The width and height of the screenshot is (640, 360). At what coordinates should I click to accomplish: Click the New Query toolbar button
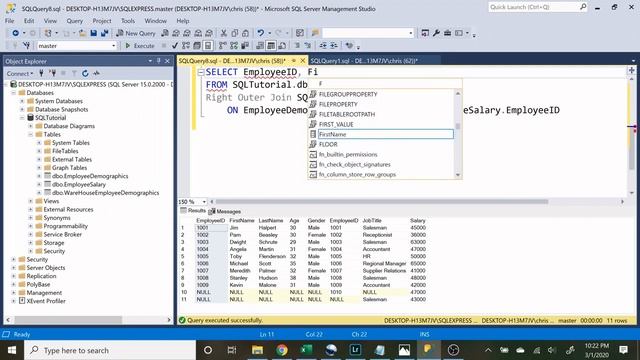point(136,33)
